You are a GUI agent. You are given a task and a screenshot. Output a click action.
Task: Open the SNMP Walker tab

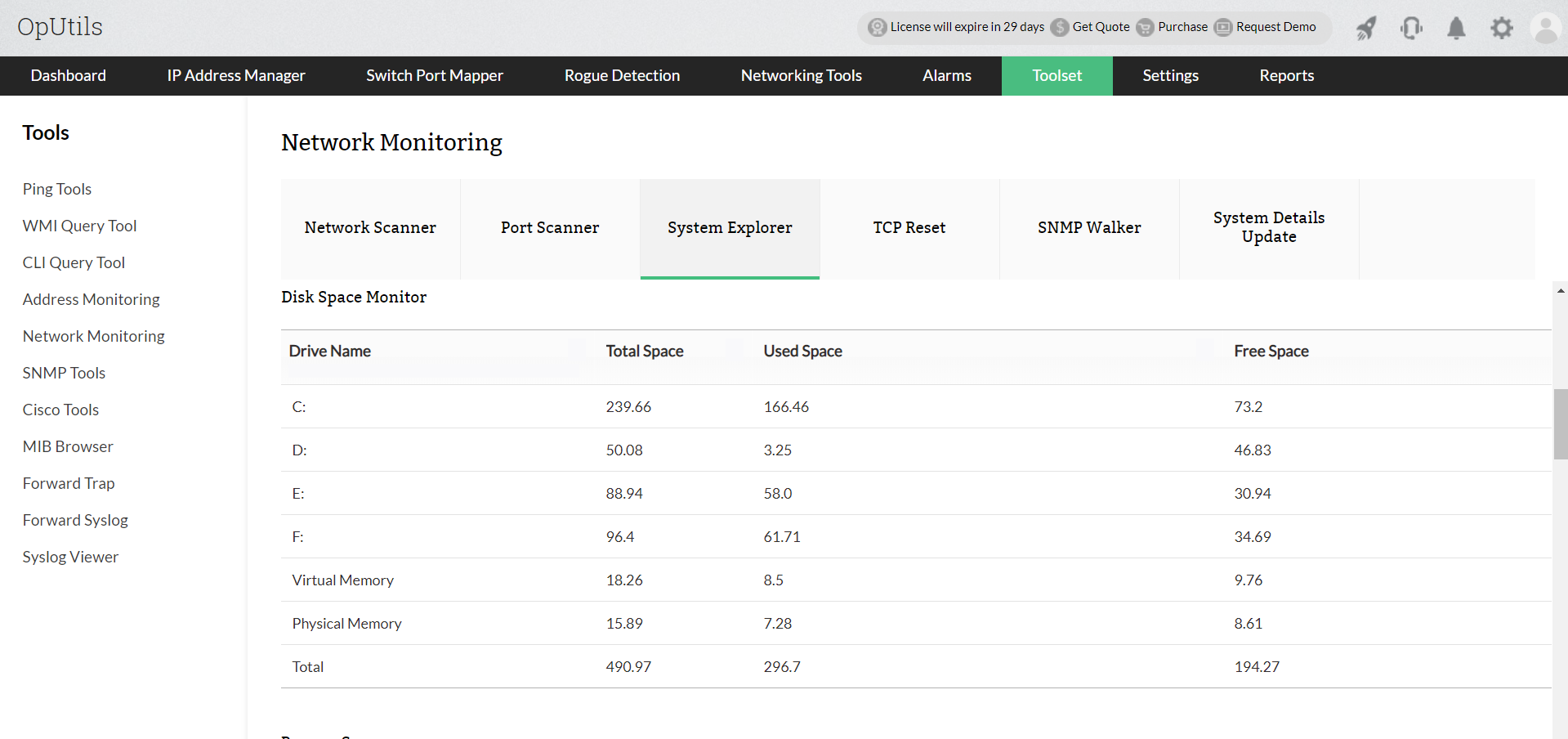point(1089,228)
